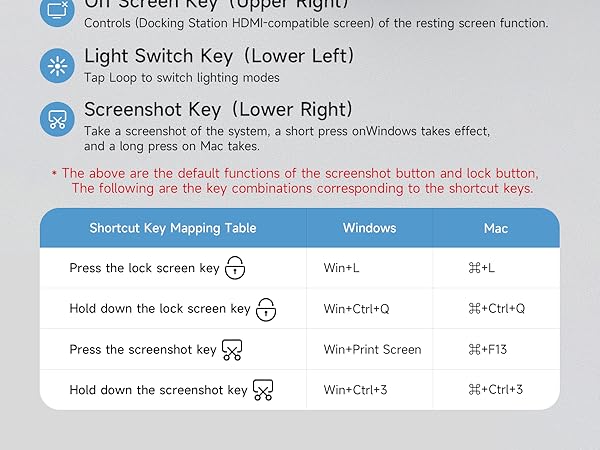The image size is (600, 450).
Task: Click the ⌘+Ctrl+Q Mac shortcut cell
Action: pos(496,309)
